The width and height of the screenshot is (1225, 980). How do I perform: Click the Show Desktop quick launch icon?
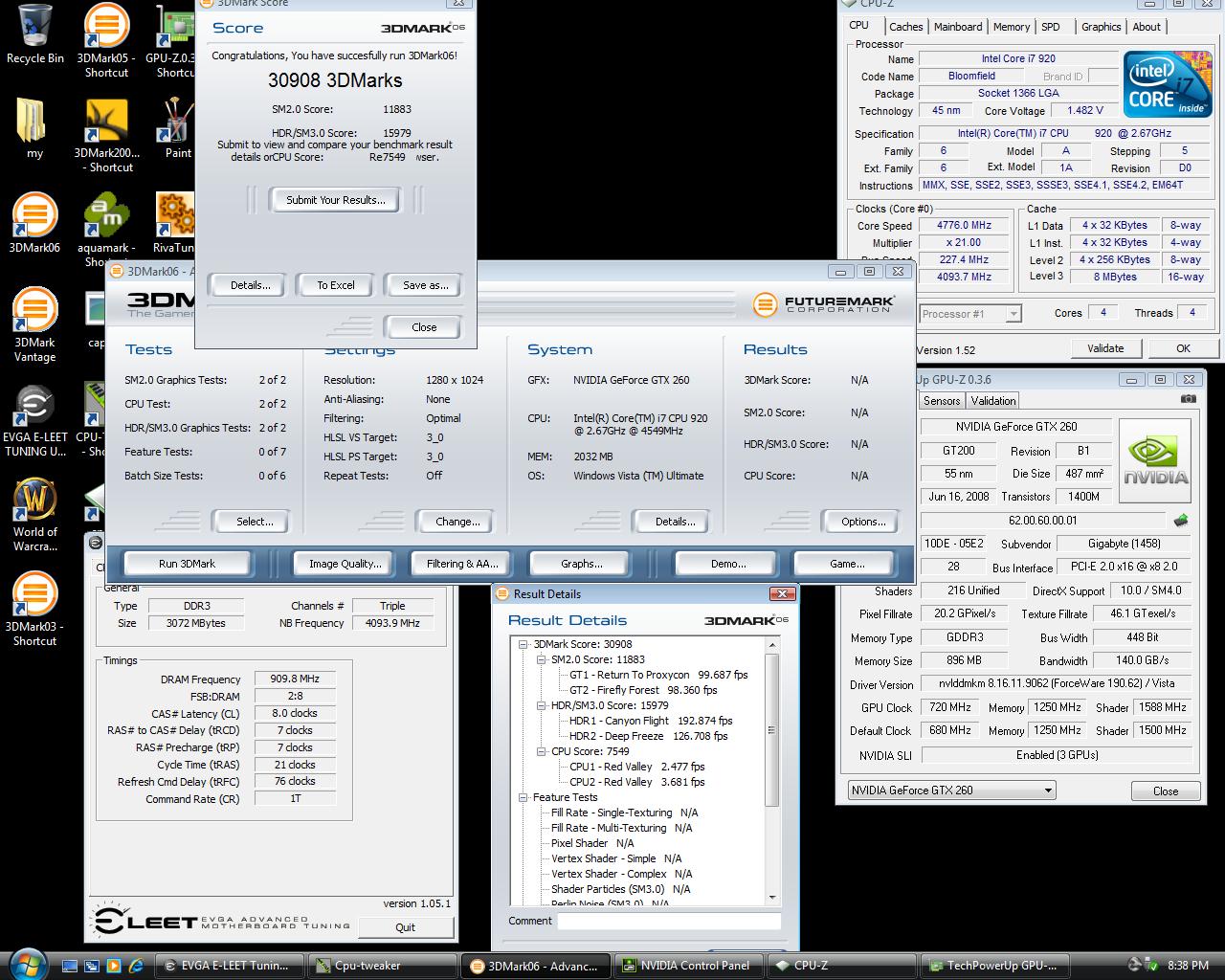(69, 966)
